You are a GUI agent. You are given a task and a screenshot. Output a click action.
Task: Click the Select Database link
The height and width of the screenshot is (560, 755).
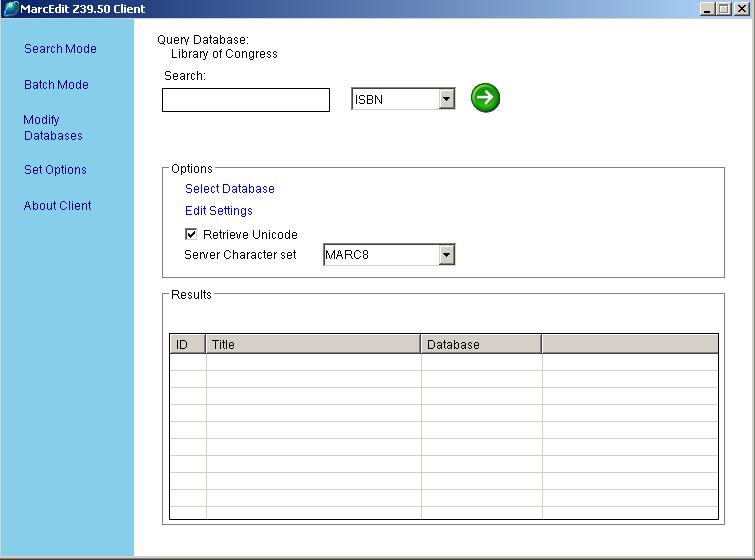(x=229, y=189)
